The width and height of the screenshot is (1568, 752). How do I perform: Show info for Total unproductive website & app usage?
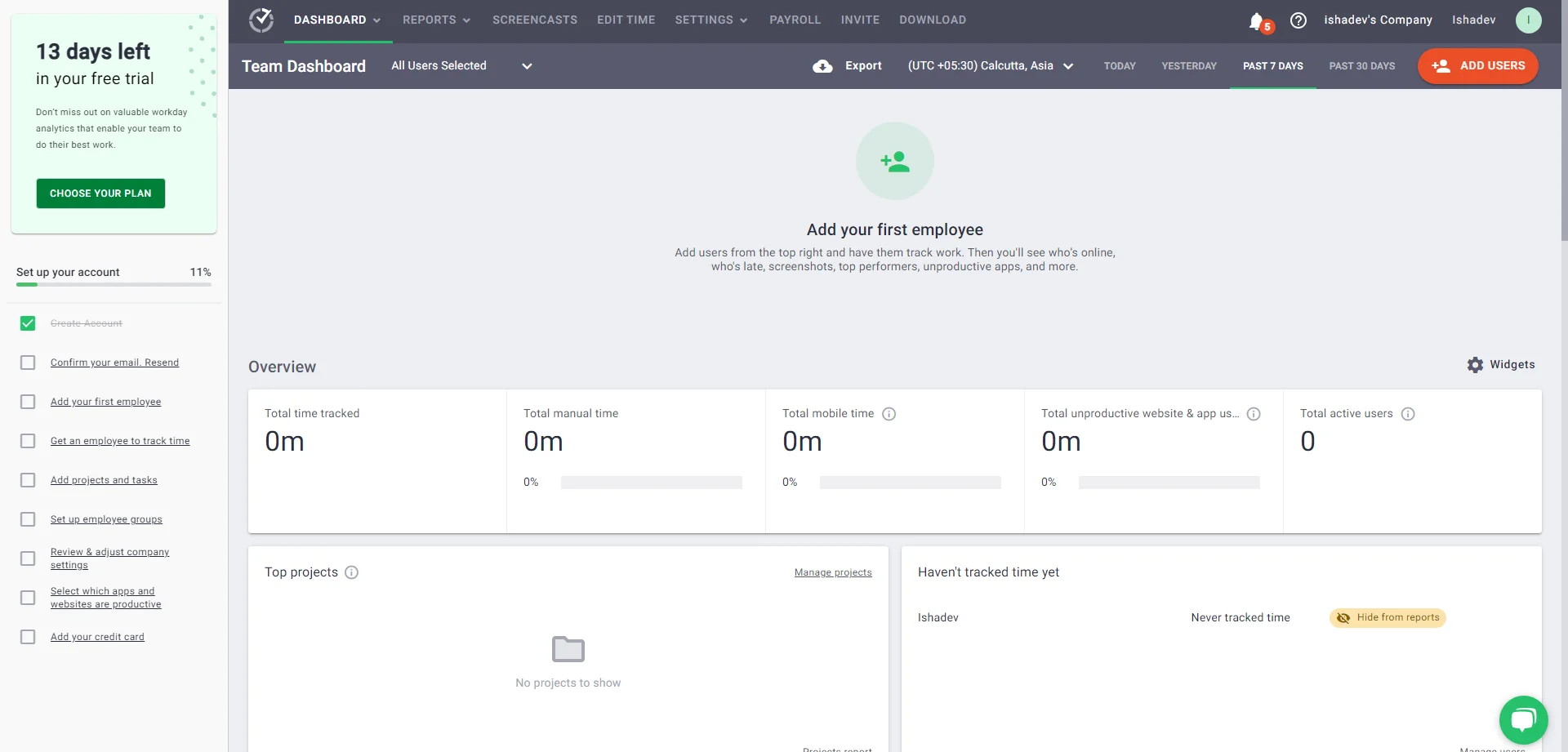(x=1254, y=414)
